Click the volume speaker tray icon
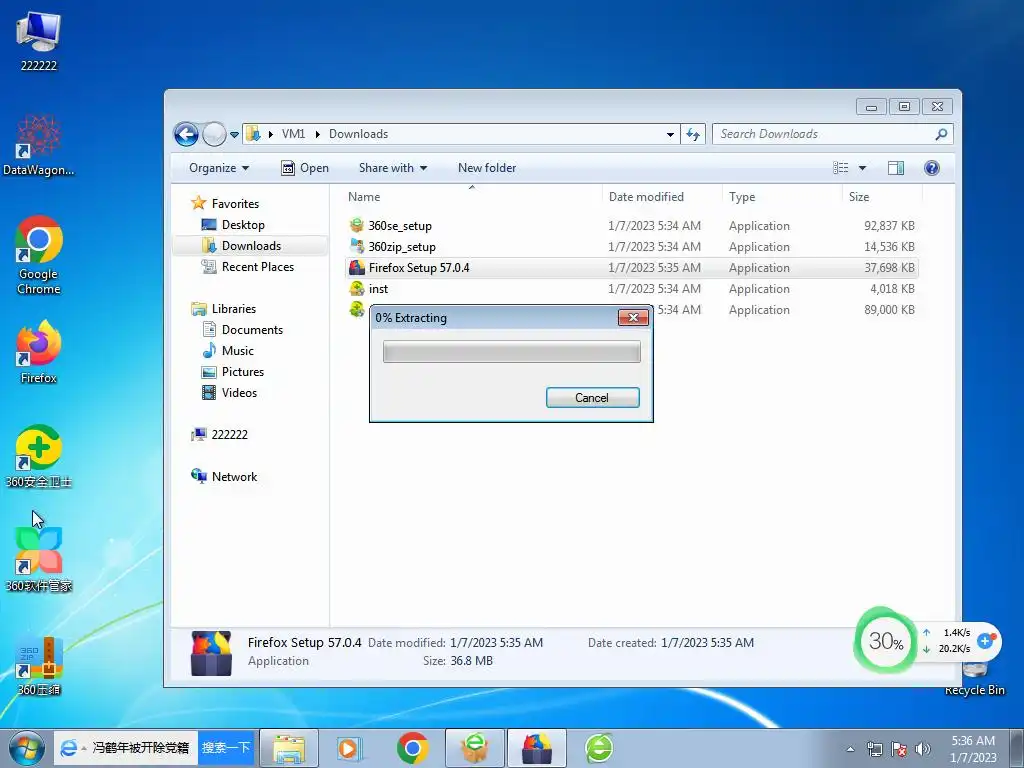 [x=923, y=749]
